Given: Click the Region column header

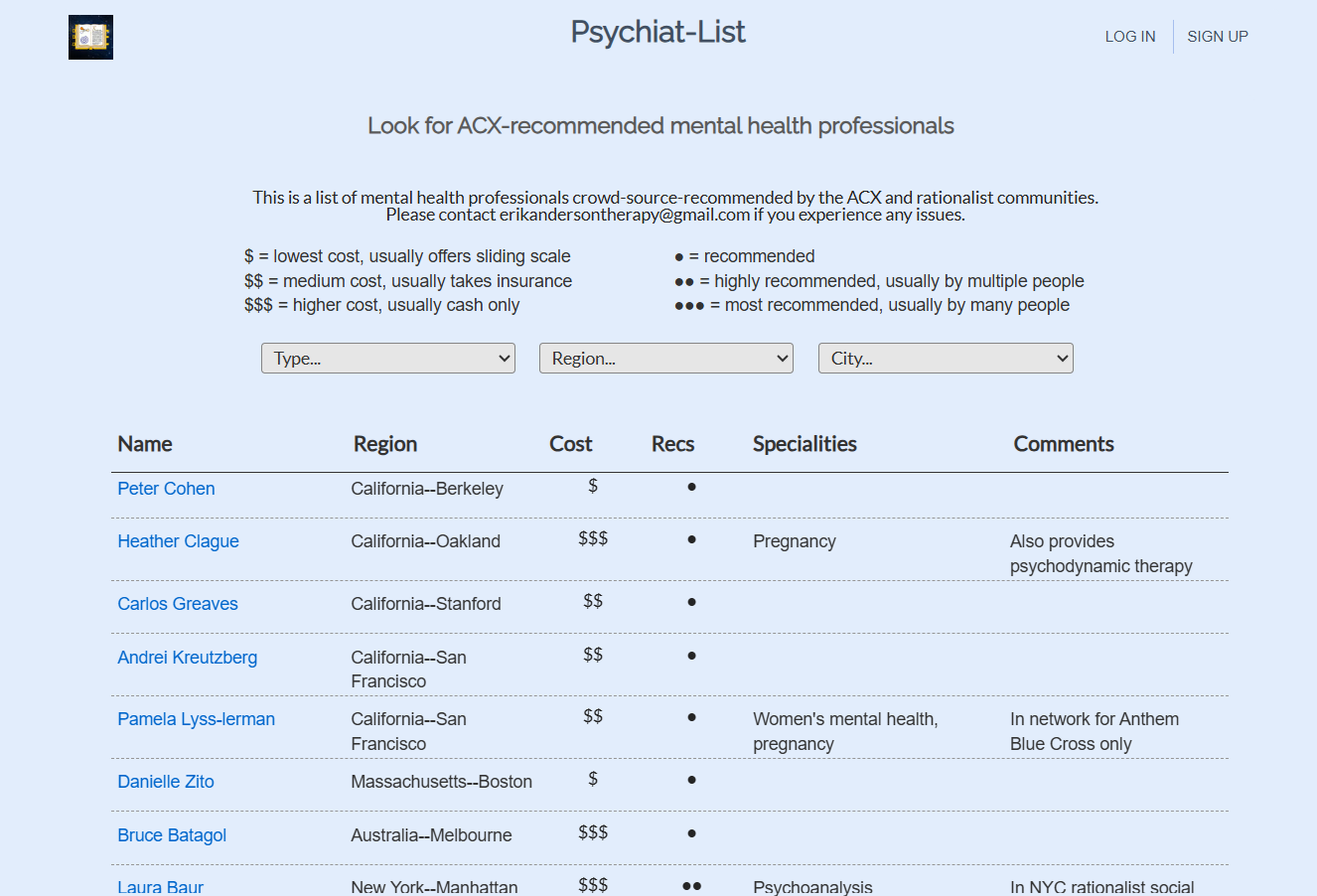Looking at the screenshot, I should click(385, 444).
